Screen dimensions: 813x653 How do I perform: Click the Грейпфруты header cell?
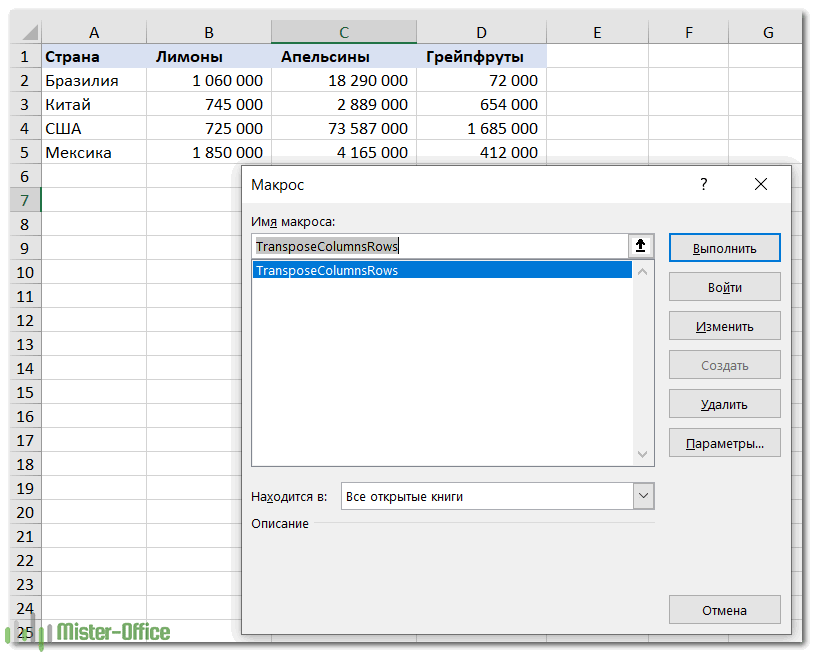click(x=481, y=57)
